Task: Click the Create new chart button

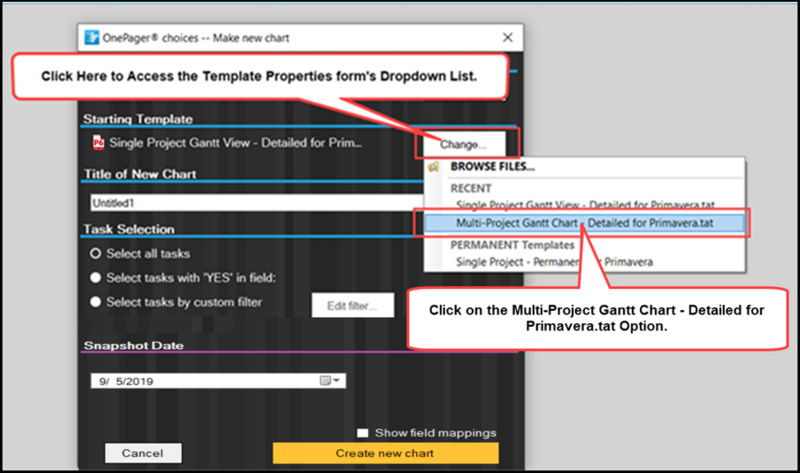Action: 385,453
